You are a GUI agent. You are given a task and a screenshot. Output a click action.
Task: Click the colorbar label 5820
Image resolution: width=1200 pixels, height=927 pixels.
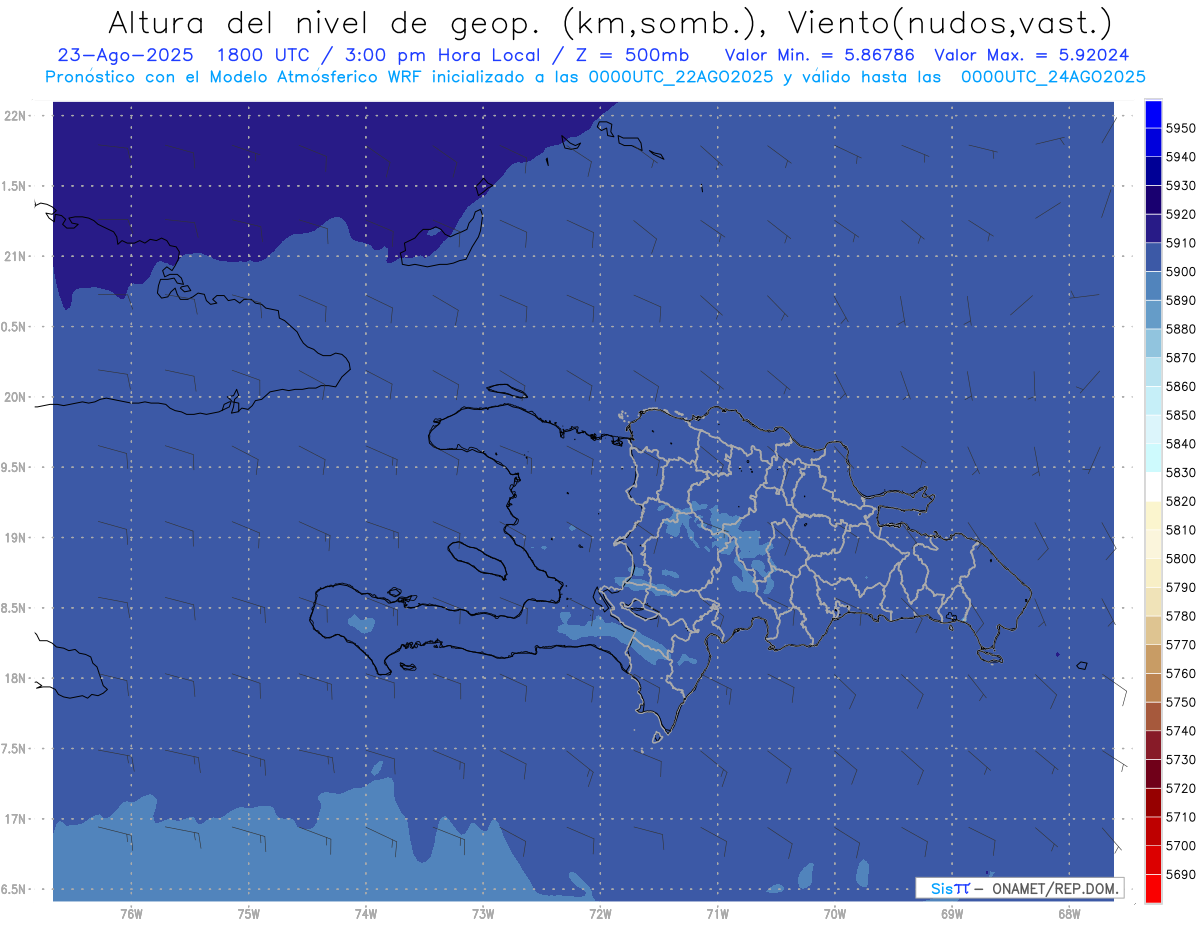[x=1181, y=501]
